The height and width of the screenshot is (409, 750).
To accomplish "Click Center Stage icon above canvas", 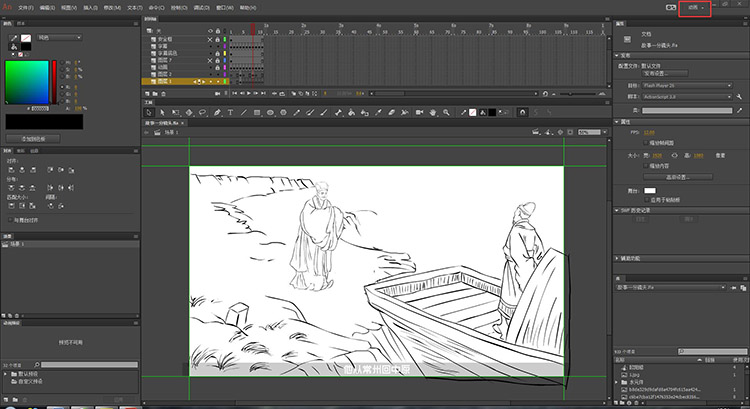I will 560,132.
